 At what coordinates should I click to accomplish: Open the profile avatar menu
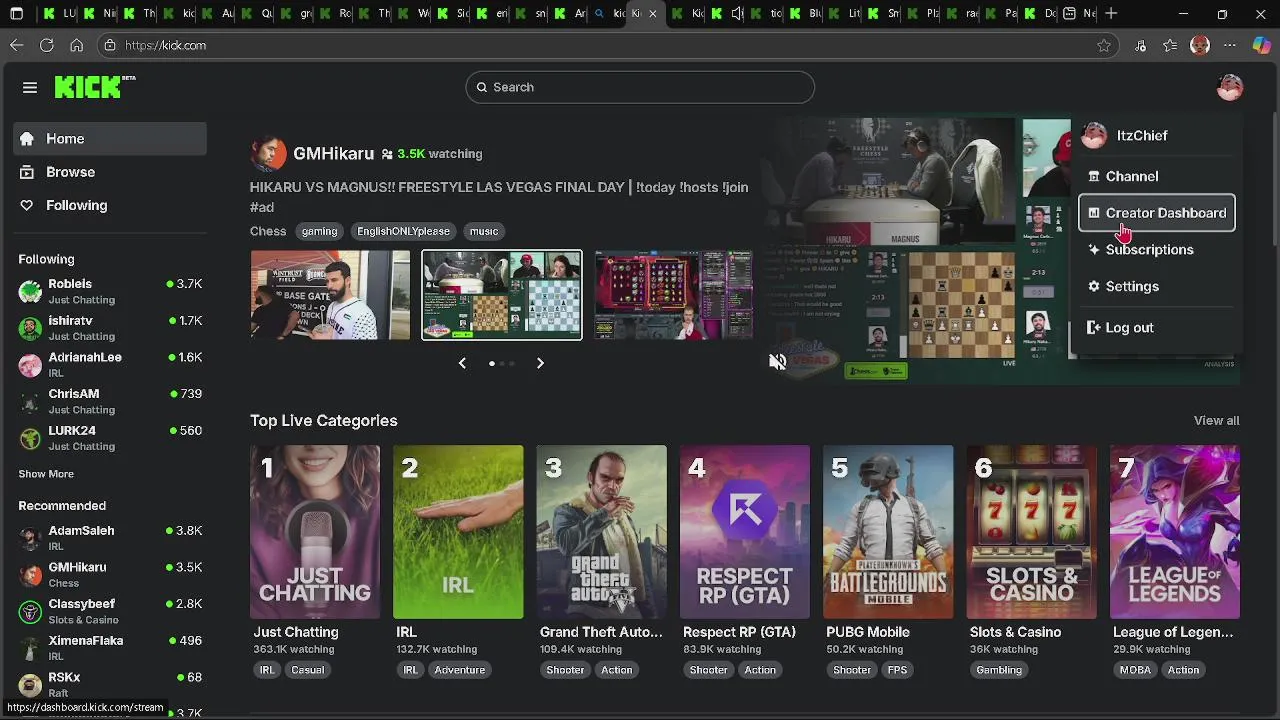click(1230, 87)
